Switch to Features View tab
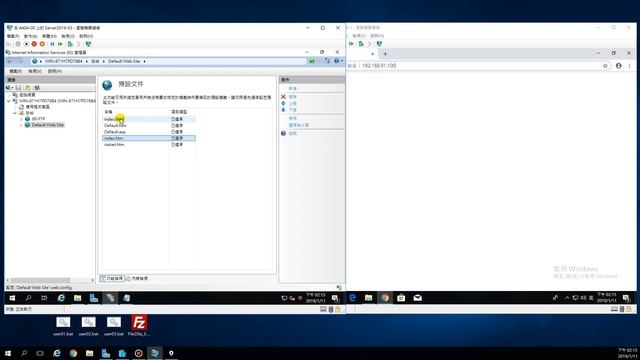640x360 pixels. (x=112, y=278)
